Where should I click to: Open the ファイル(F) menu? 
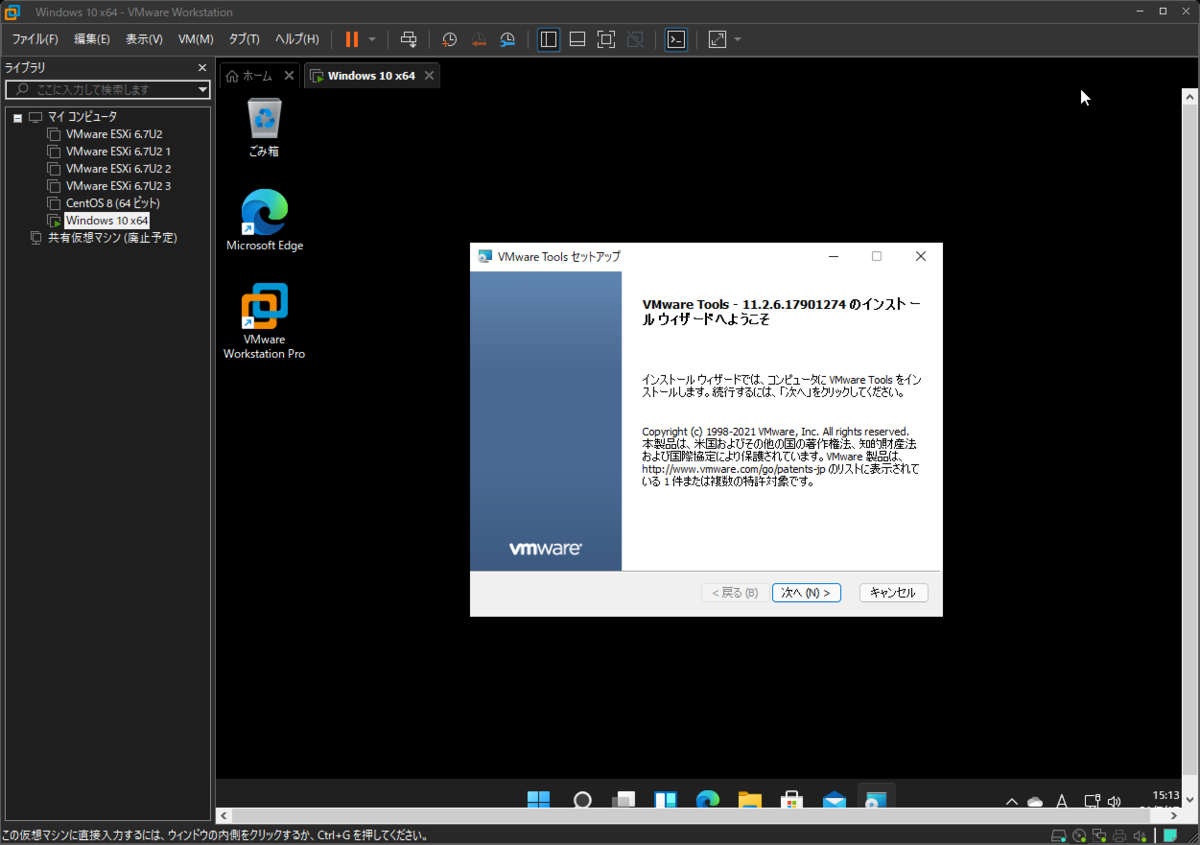tap(35, 39)
